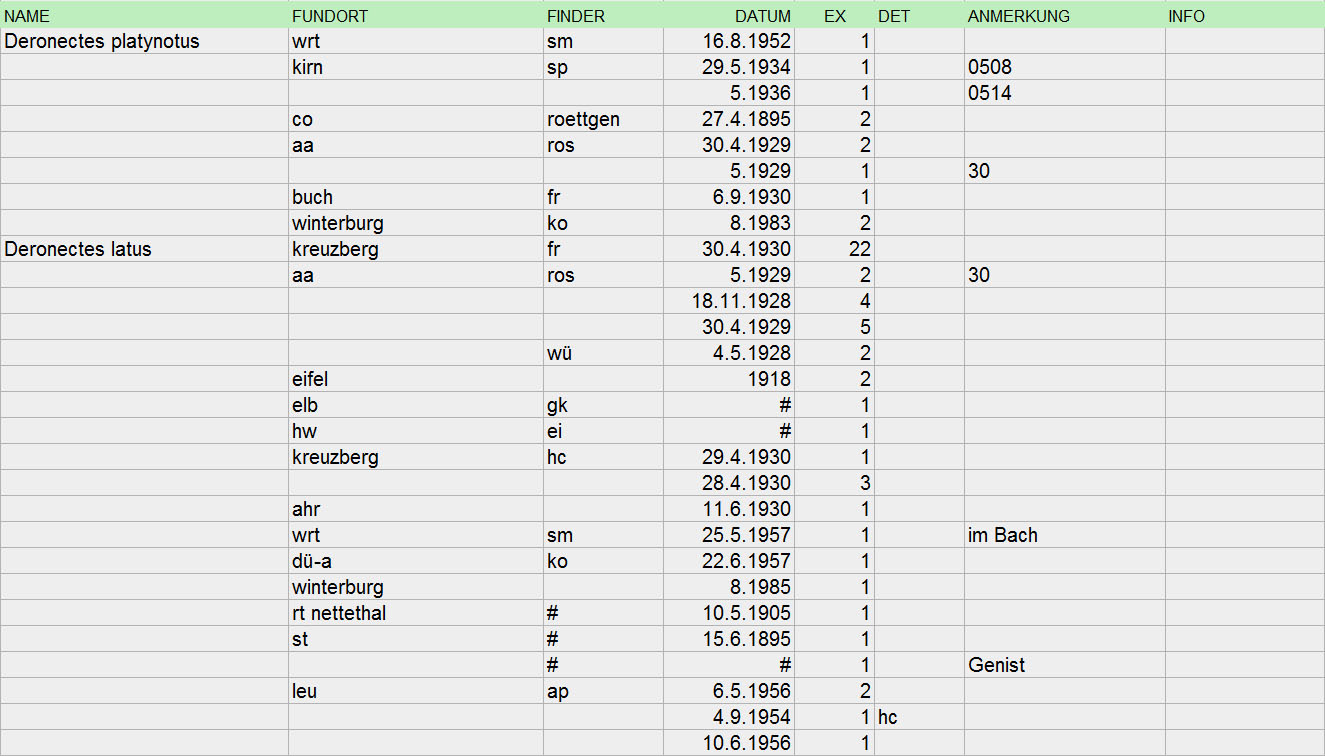The height and width of the screenshot is (756, 1325).
Task: Click the NAME column header
Action: pos(27,16)
